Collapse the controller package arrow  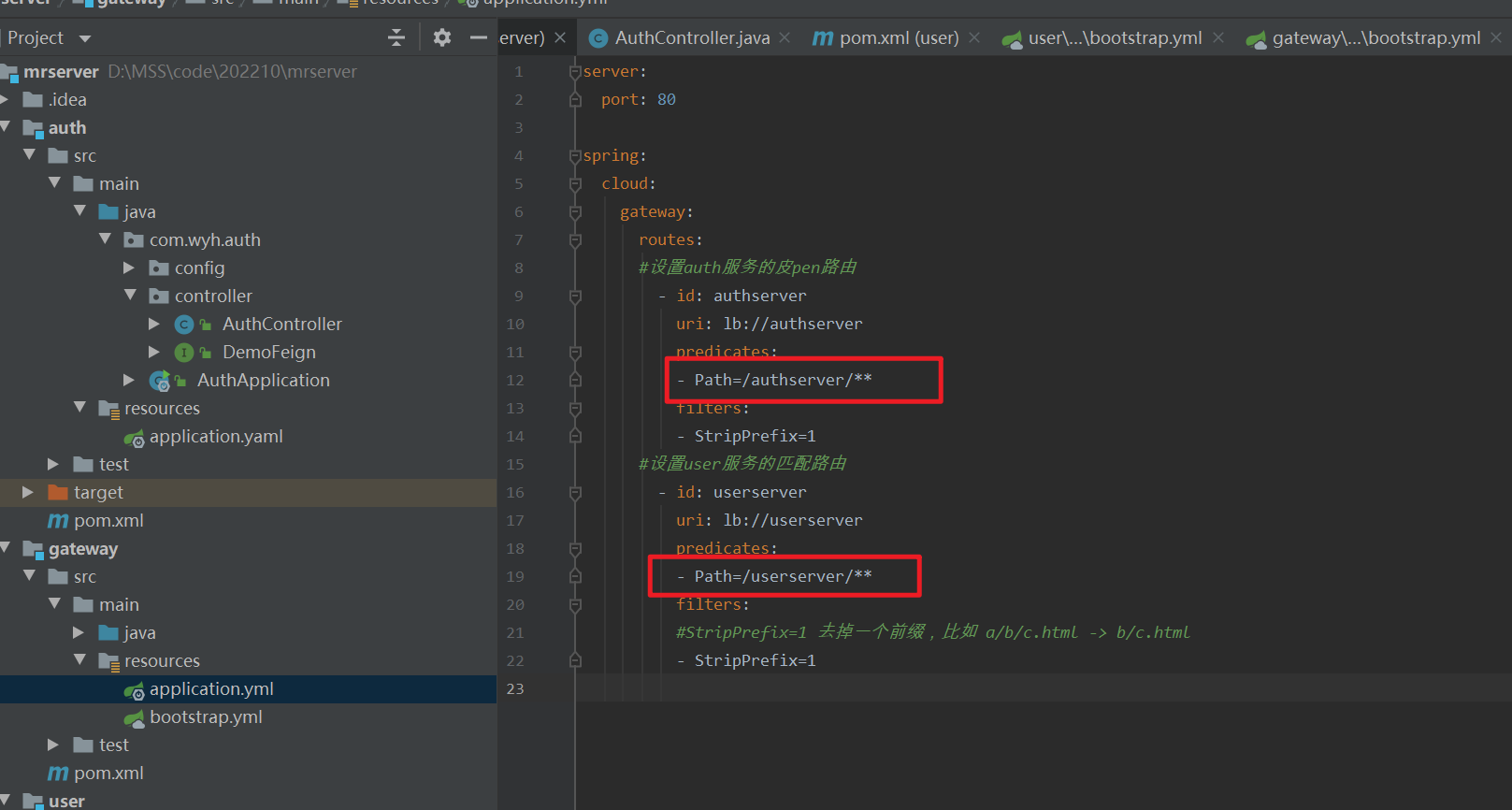pos(130,295)
